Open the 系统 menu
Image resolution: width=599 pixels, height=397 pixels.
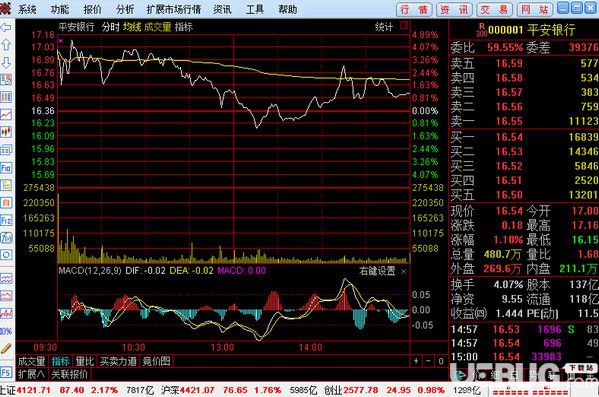pyautogui.click(x=27, y=10)
